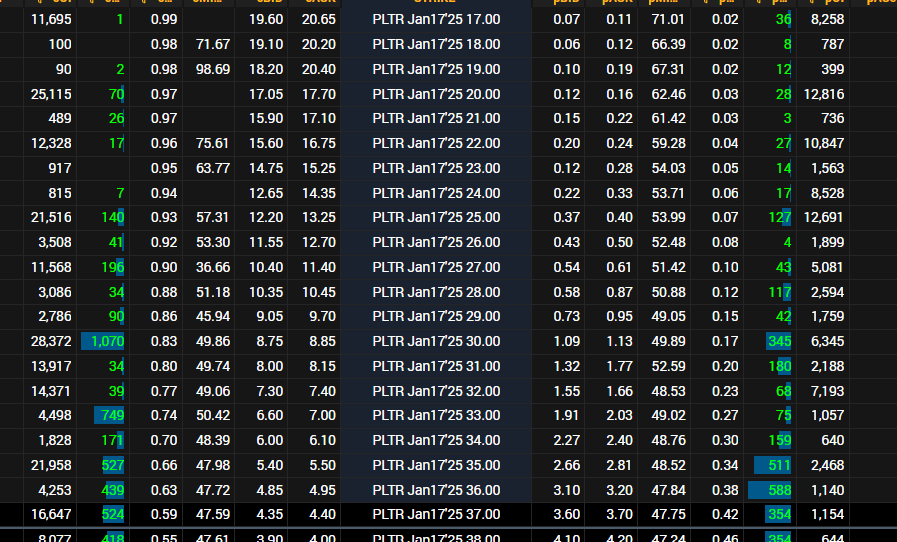
Task: Click call bid 12.20 on the 25.00 strike
Action: coord(266,217)
